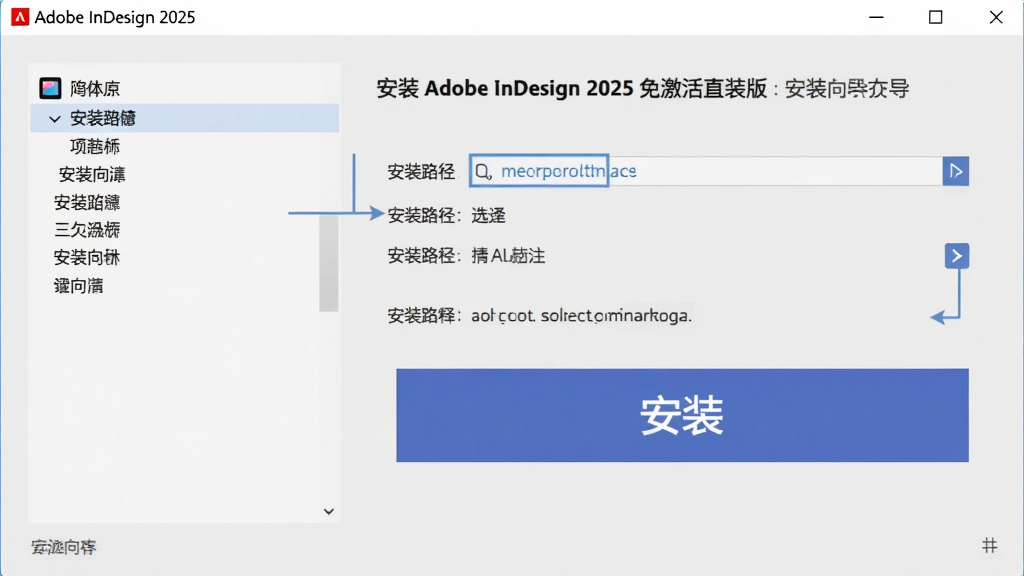Click the colorful icon at top of sidebar

click(x=50, y=88)
